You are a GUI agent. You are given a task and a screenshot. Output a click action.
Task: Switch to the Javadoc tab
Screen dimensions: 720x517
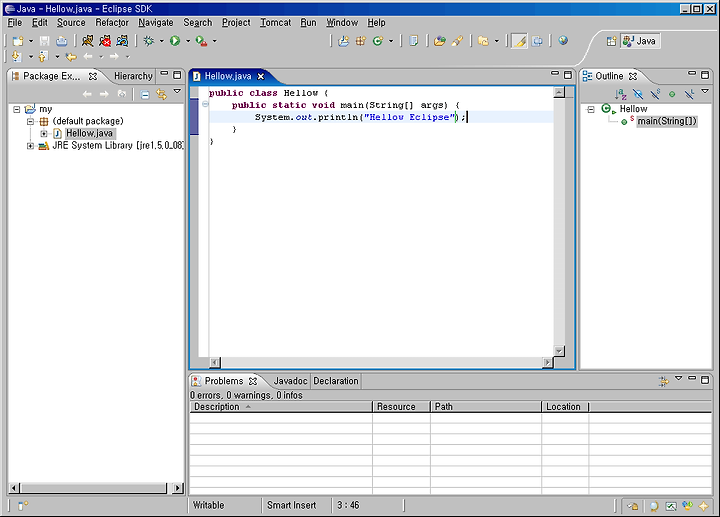290,381
